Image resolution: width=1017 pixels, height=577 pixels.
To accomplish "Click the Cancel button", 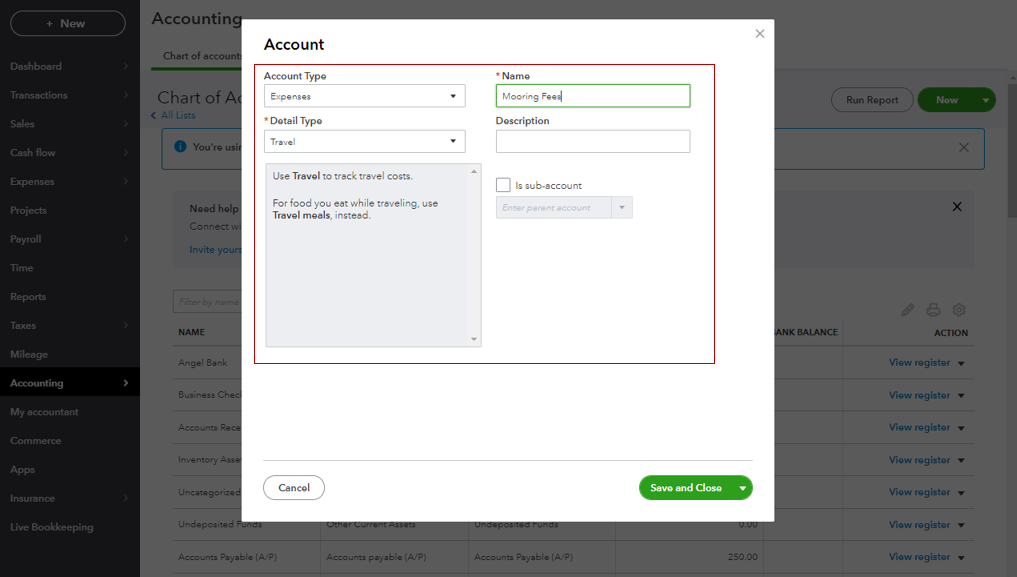I will (x=294, y=488).
